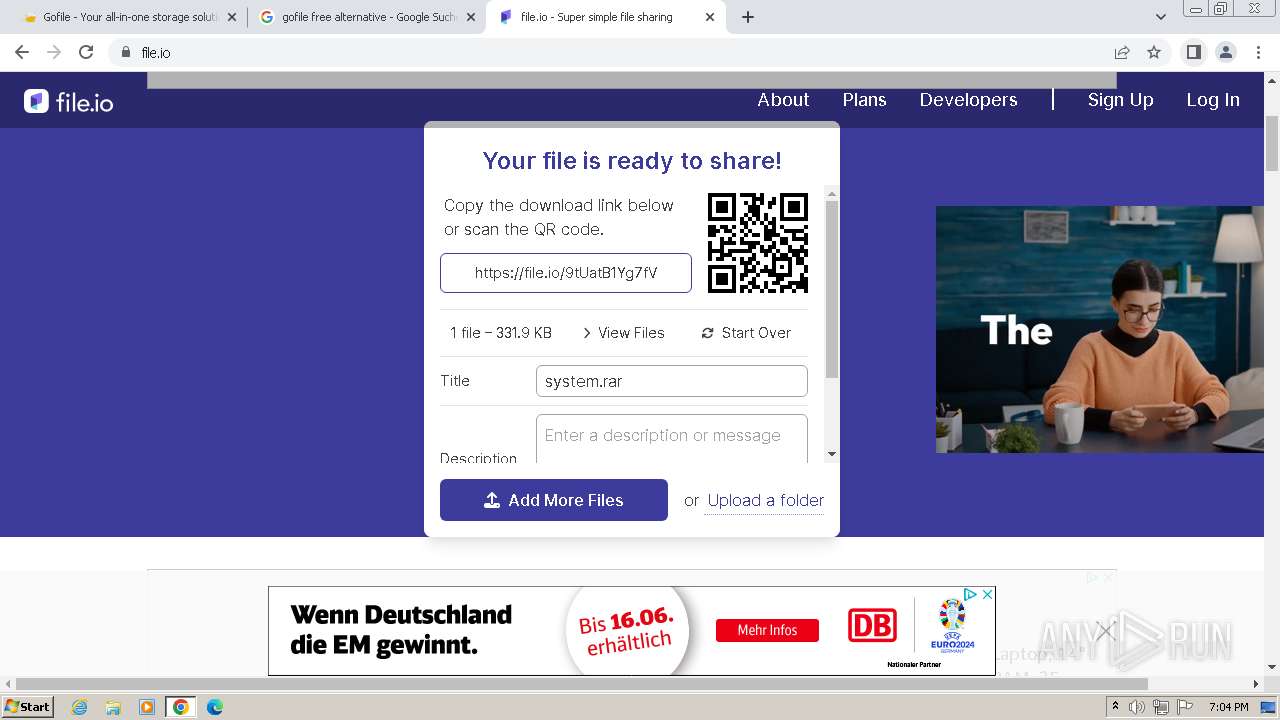
Task: Click the taskbar clock 7:04 PM
Action: click(1228, 707)
